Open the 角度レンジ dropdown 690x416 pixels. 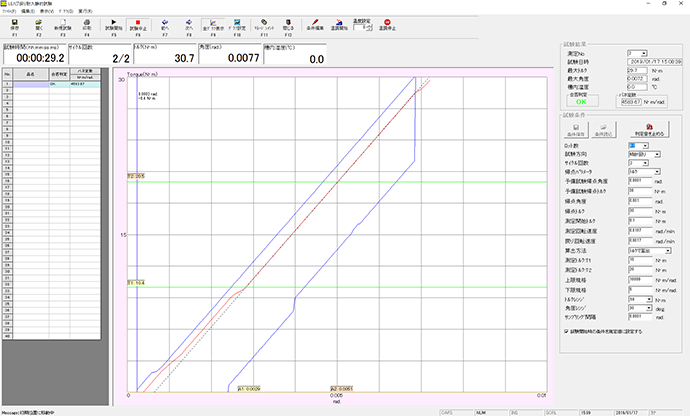649,308
